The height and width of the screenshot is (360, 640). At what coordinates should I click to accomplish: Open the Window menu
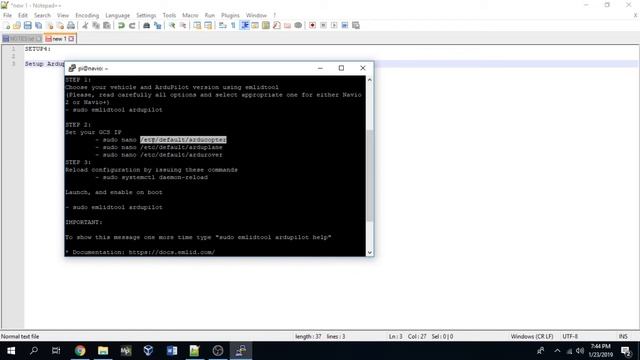(256, 15)
